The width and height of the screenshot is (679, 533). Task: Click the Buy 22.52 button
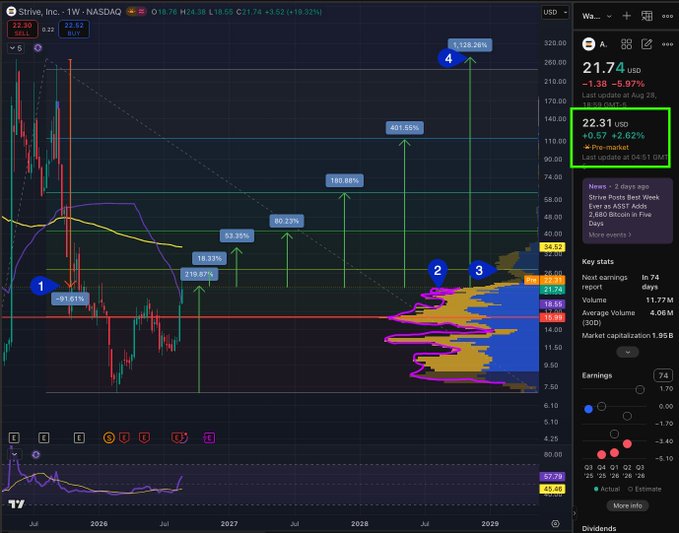point(74,29)
